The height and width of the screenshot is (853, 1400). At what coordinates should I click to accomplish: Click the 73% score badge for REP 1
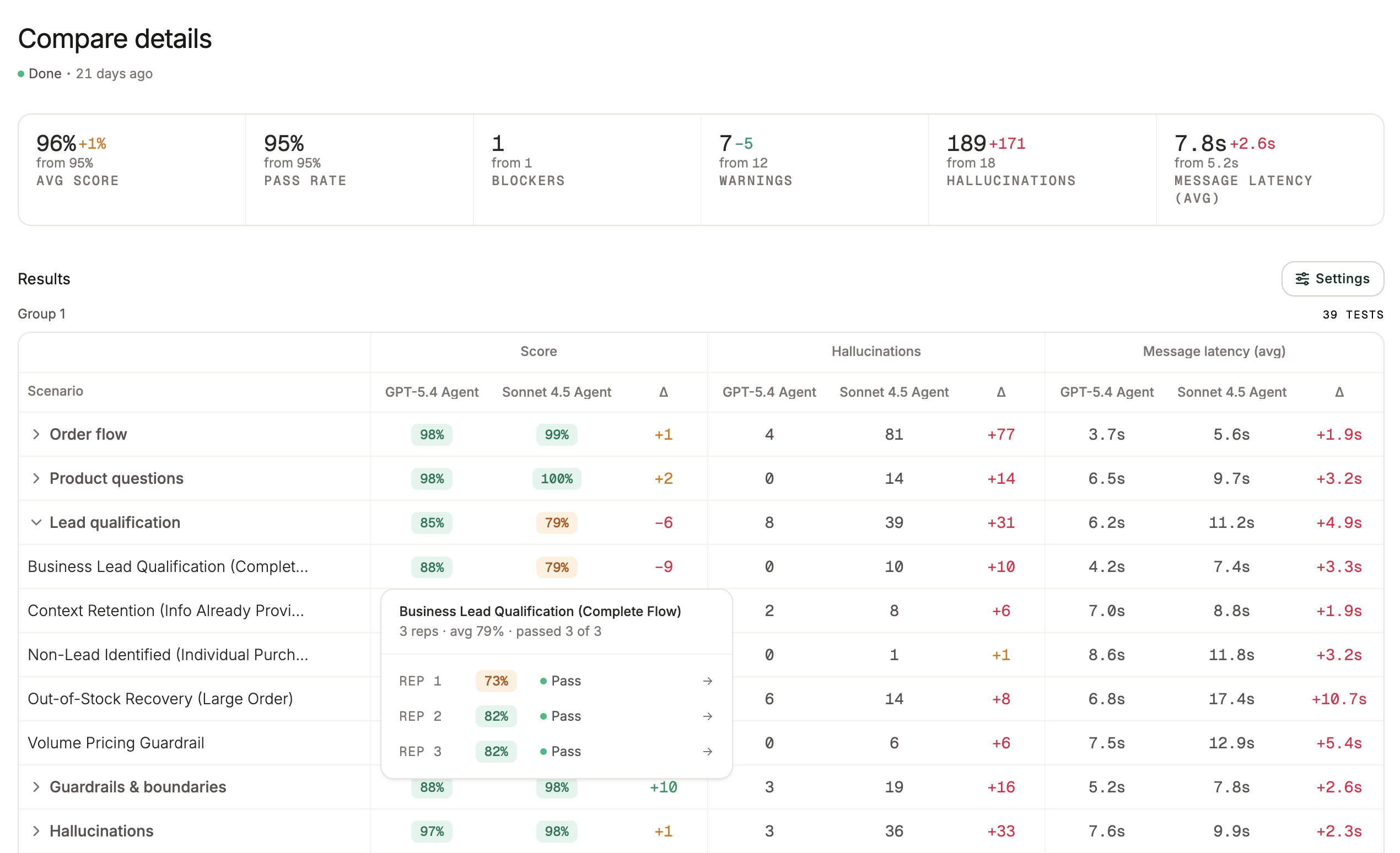tap(496, 681)
